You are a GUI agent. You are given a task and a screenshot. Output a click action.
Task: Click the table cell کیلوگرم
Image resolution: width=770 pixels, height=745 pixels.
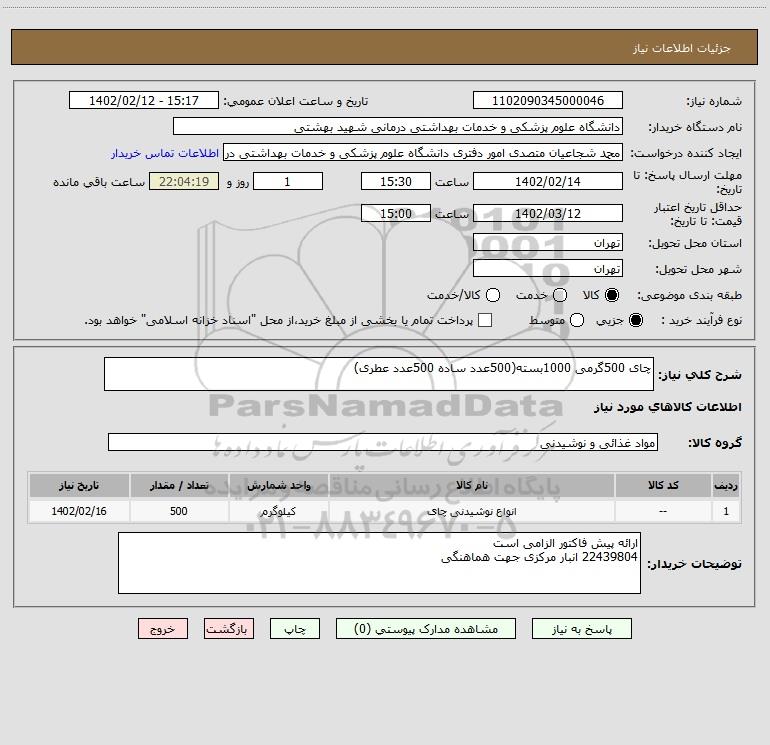coord(278,511)
